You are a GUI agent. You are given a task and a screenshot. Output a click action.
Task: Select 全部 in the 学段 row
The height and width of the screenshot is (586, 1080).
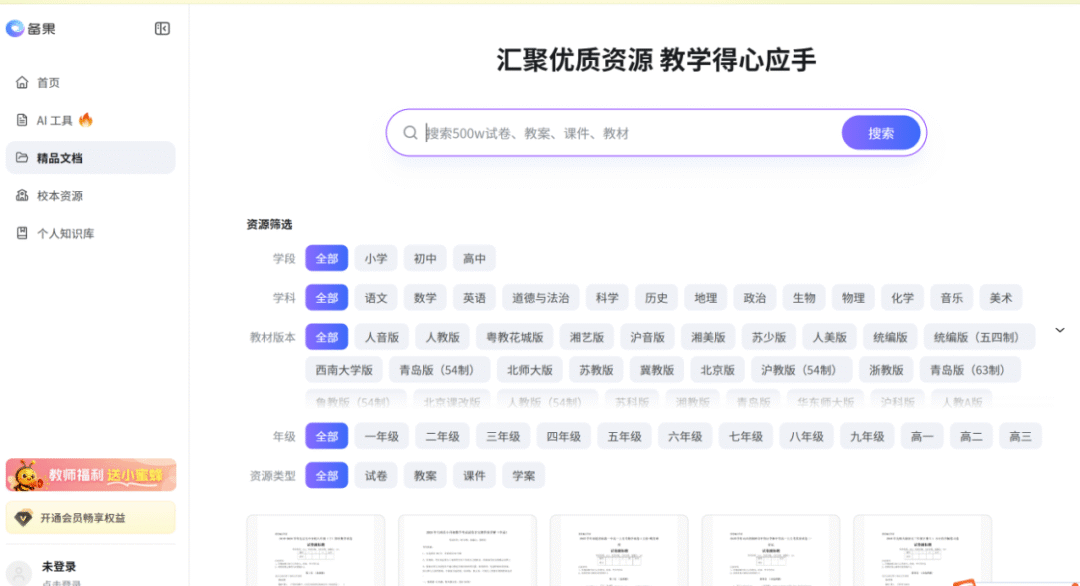[x=326, y=258]
